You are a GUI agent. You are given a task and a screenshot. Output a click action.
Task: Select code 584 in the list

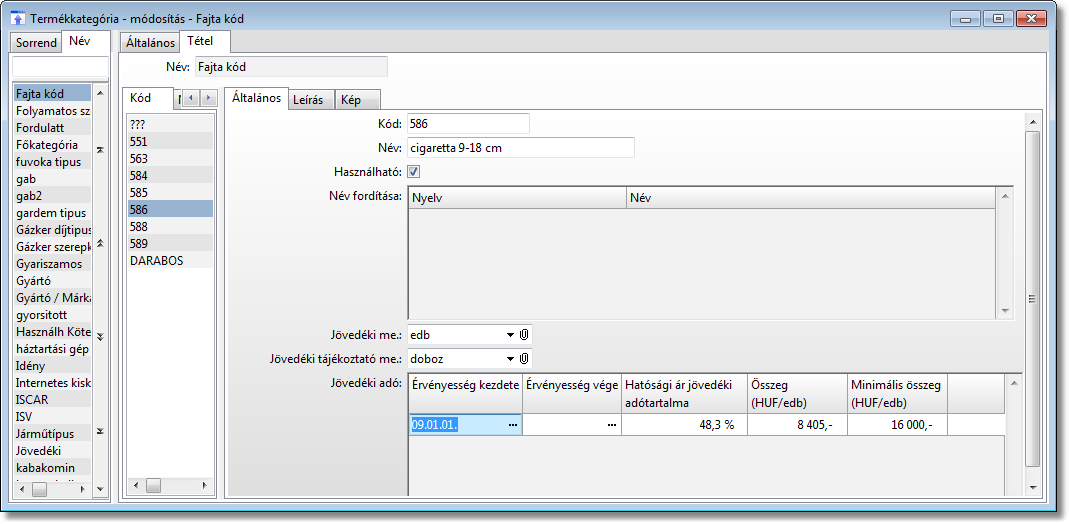[170, 176]
